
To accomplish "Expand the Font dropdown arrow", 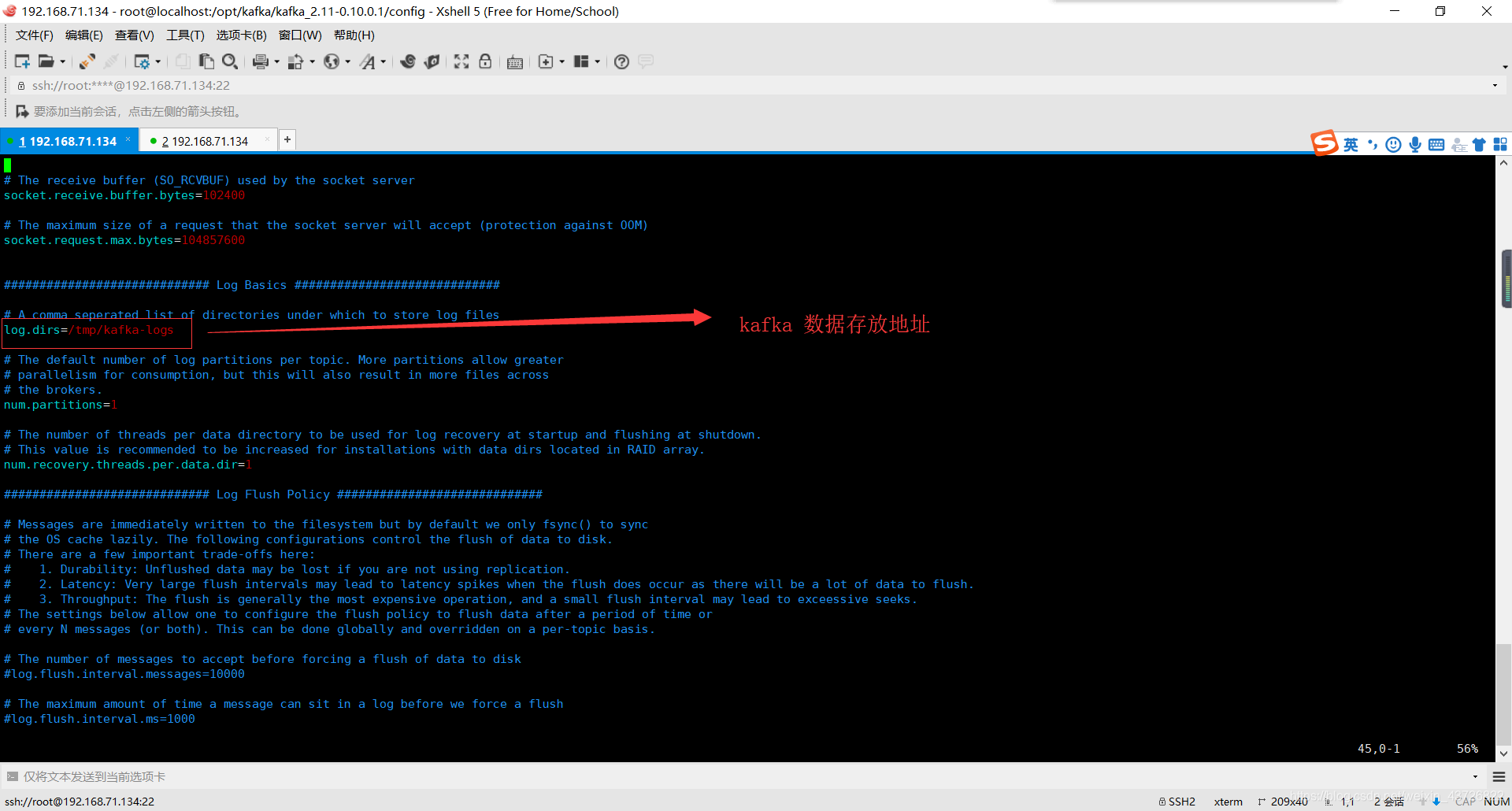I will point(384,62).
